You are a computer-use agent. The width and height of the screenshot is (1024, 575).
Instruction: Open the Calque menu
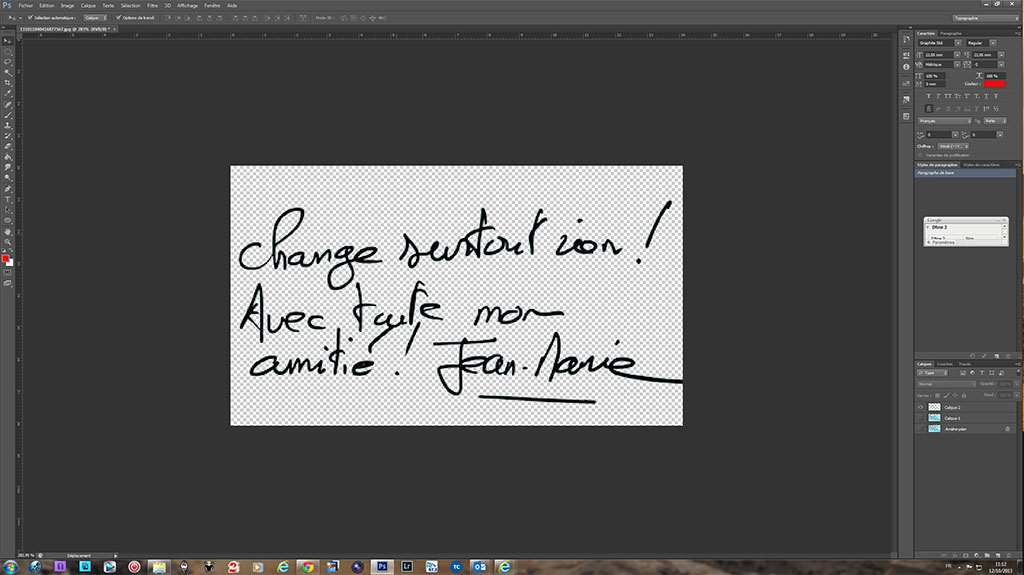pos(88,5)
